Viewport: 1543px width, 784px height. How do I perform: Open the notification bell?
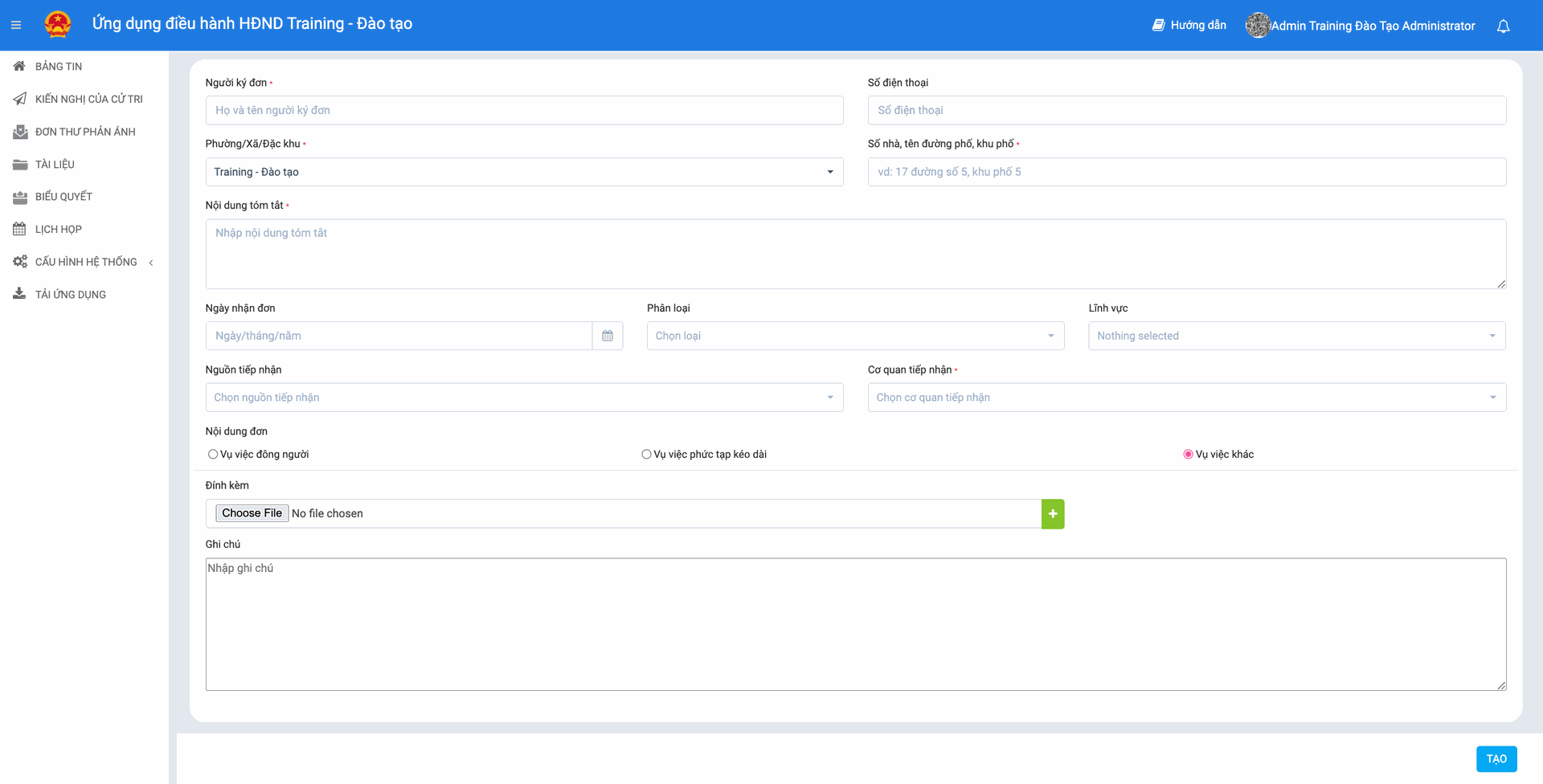(1503, 26)
